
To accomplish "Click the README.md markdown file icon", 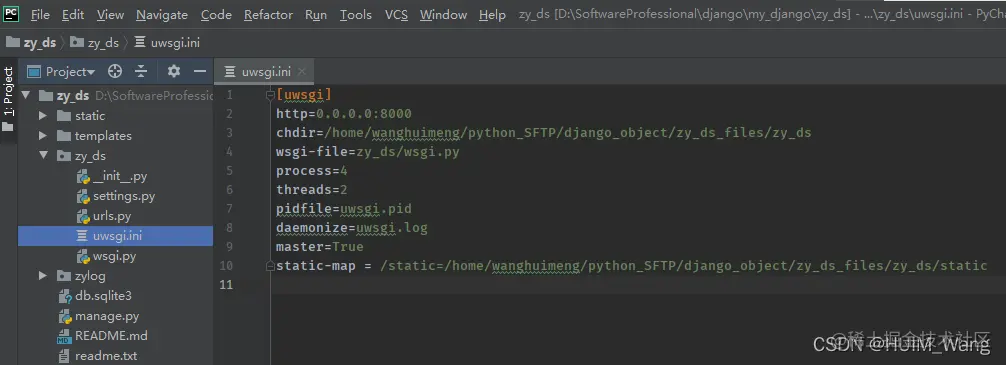I will 64,336.
